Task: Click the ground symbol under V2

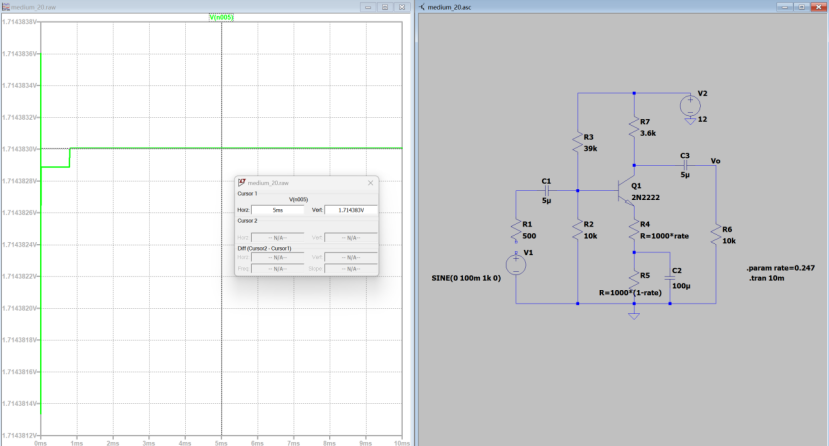Action: pos(690,121)
